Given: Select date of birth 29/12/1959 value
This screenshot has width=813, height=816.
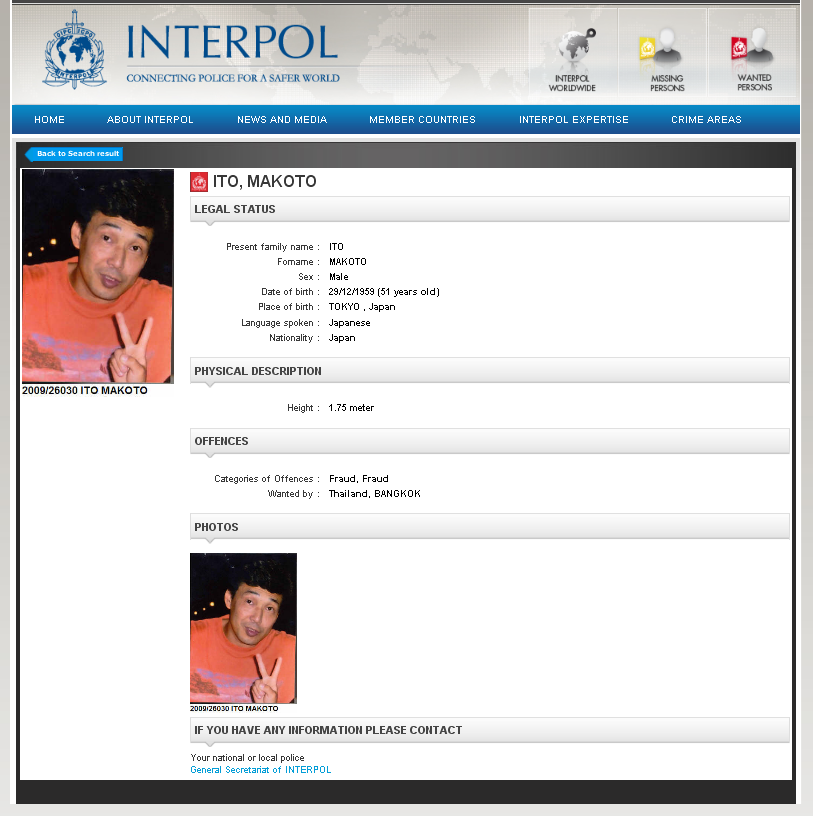Looking at the screenshot, I should point(384,292).
